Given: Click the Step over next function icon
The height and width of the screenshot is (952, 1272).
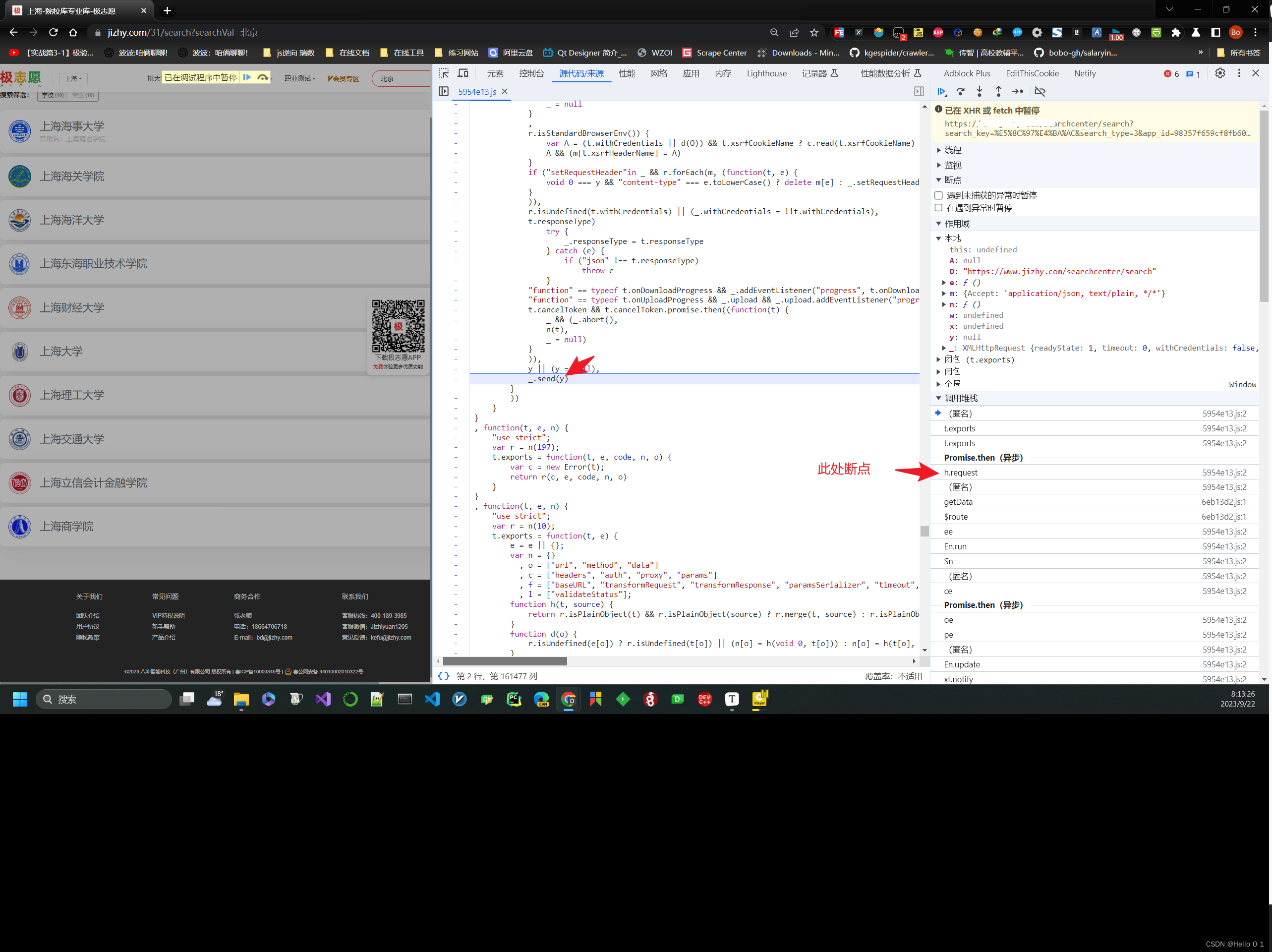Looking at the screenshot, I should click(960, 91).
